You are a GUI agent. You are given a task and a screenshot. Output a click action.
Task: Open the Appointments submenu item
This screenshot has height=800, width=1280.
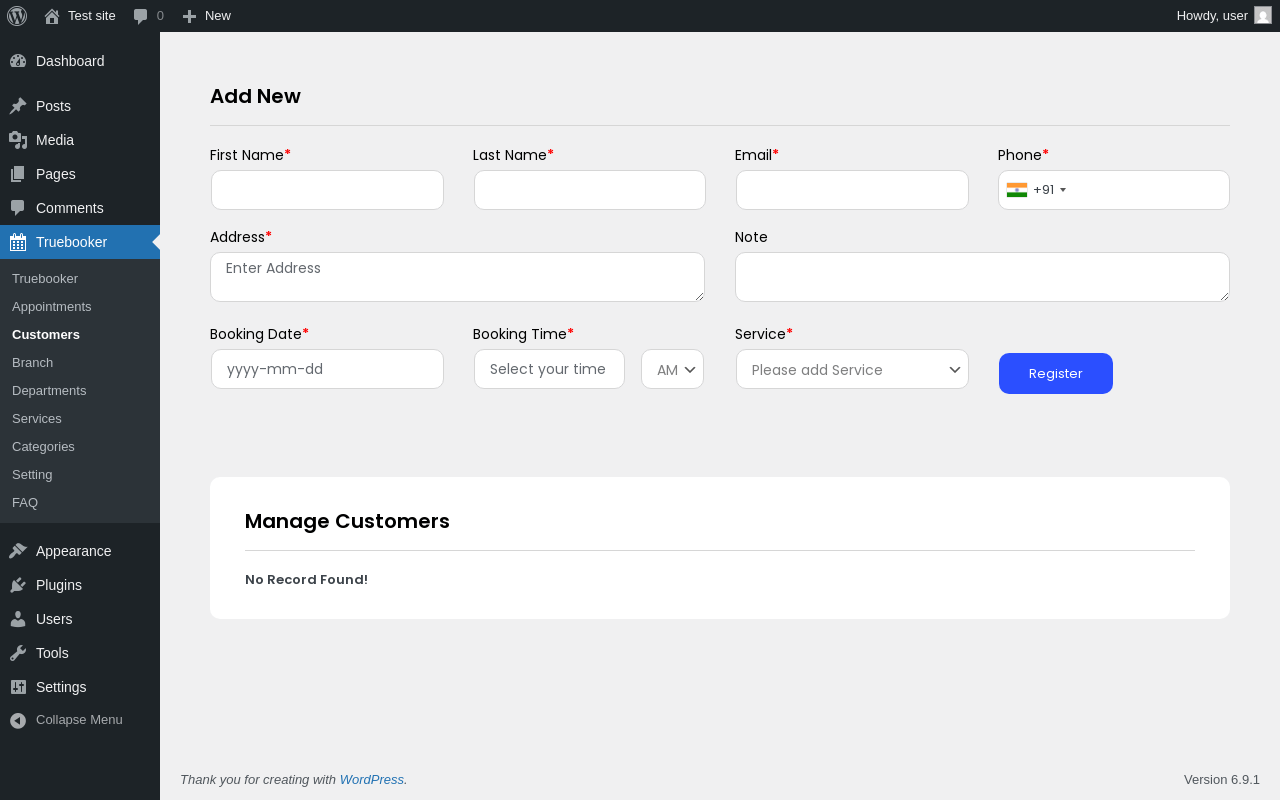52,306
